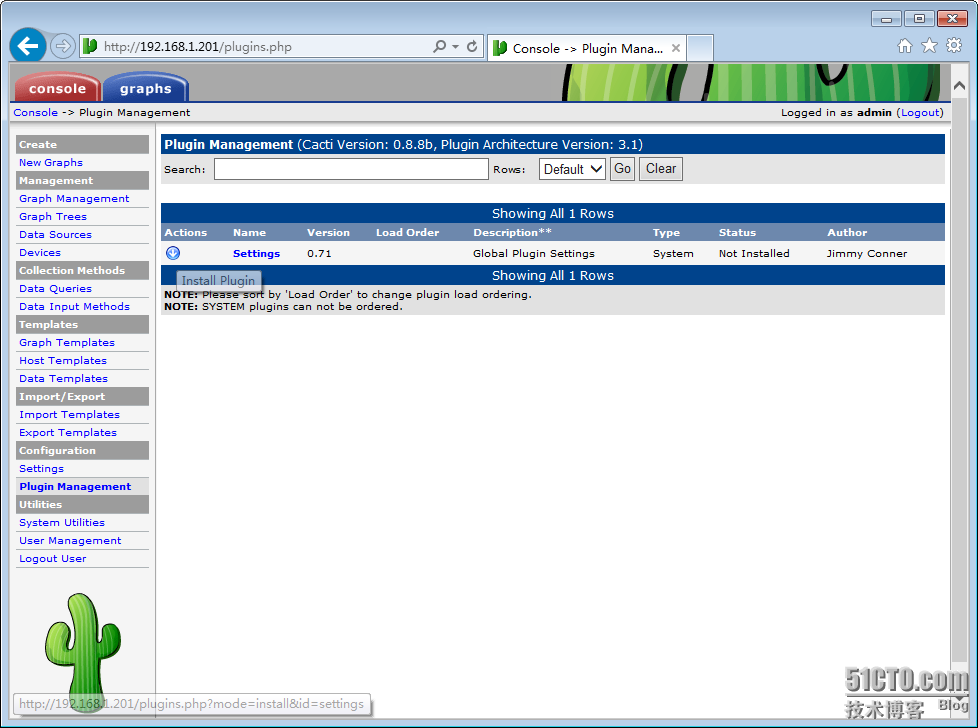Open Plugin Management in sidebar
The width and height of the screenshot is (978, 728).
[75, 487]
